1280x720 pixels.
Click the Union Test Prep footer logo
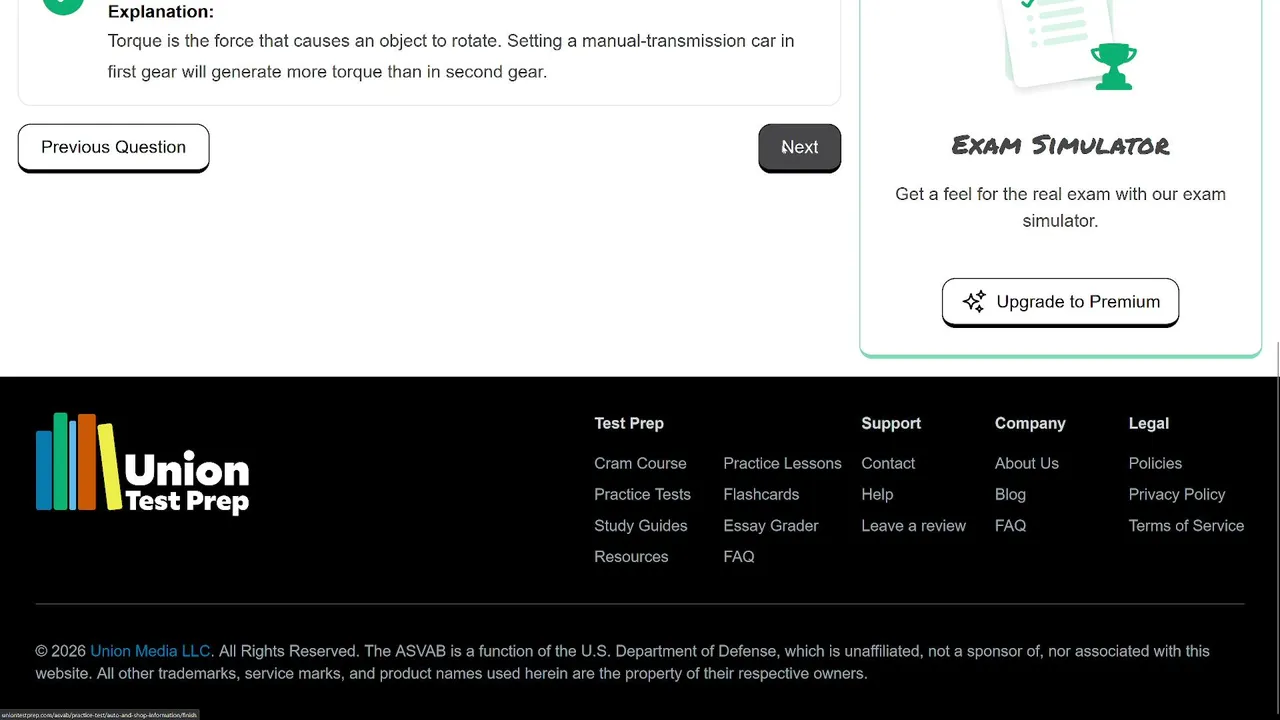(x=142, y=464)
